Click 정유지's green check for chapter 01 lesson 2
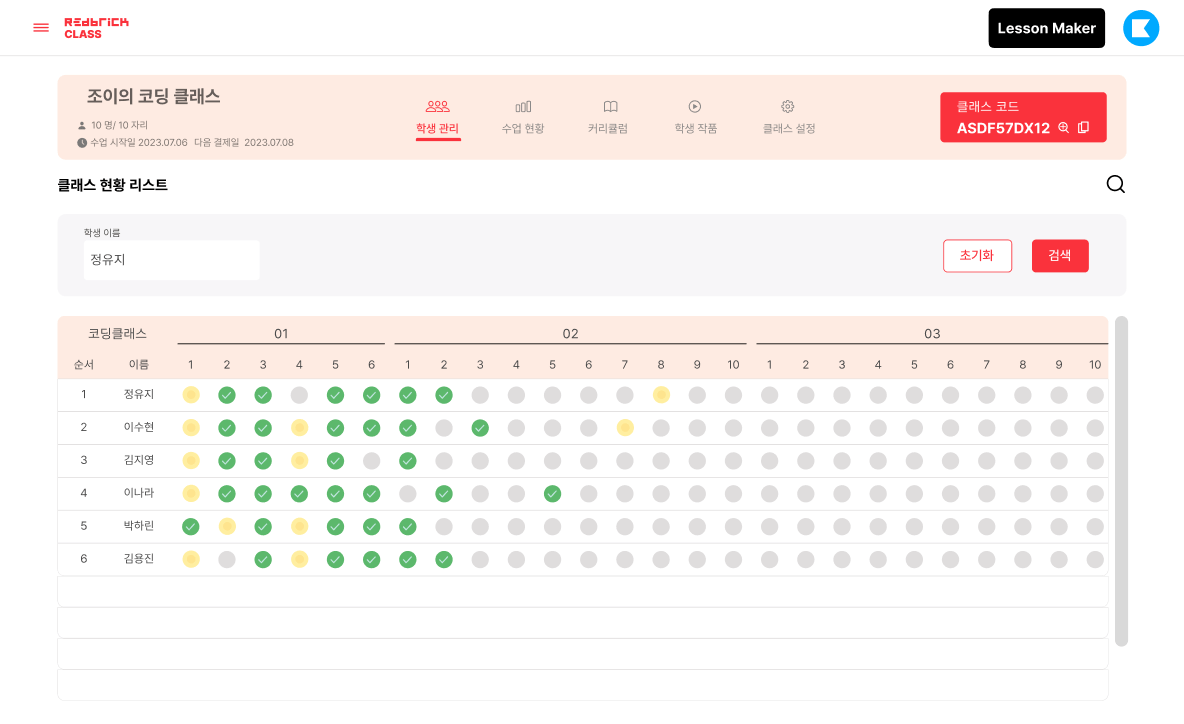 click(x=227, y=395)
